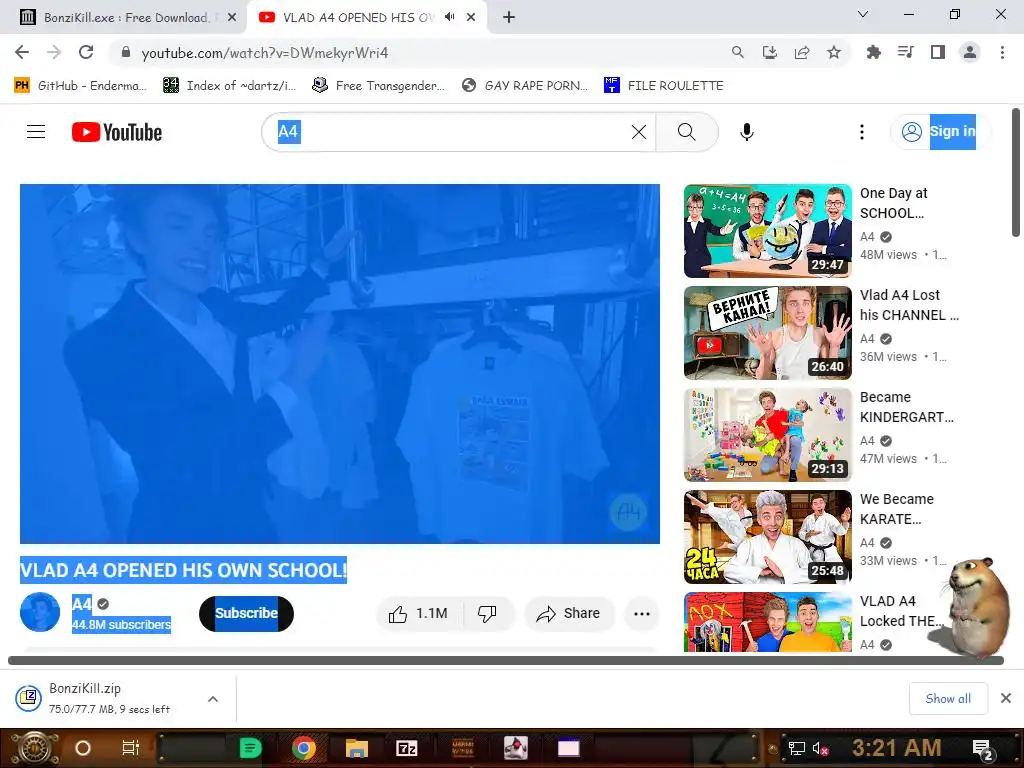Screen dimensions: 1024x768
Task: Go back with the browser back arrow
Action: 22,52
